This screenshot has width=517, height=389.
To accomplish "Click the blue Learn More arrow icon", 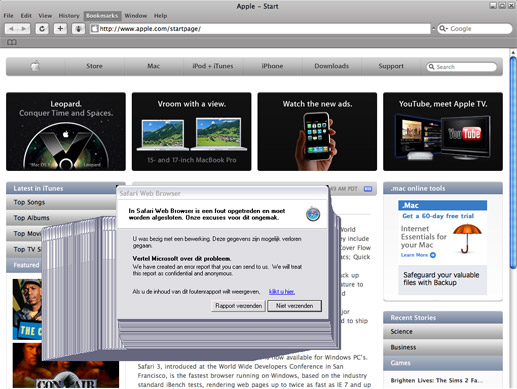I will tap(433, 255).
